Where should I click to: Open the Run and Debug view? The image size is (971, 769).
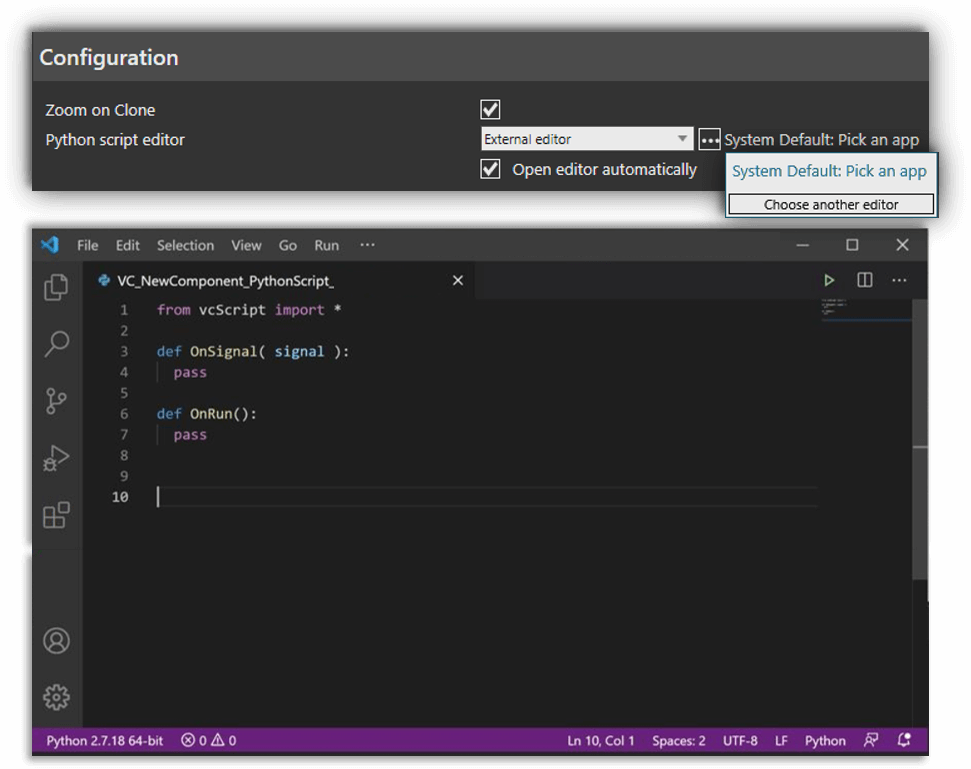57,458
